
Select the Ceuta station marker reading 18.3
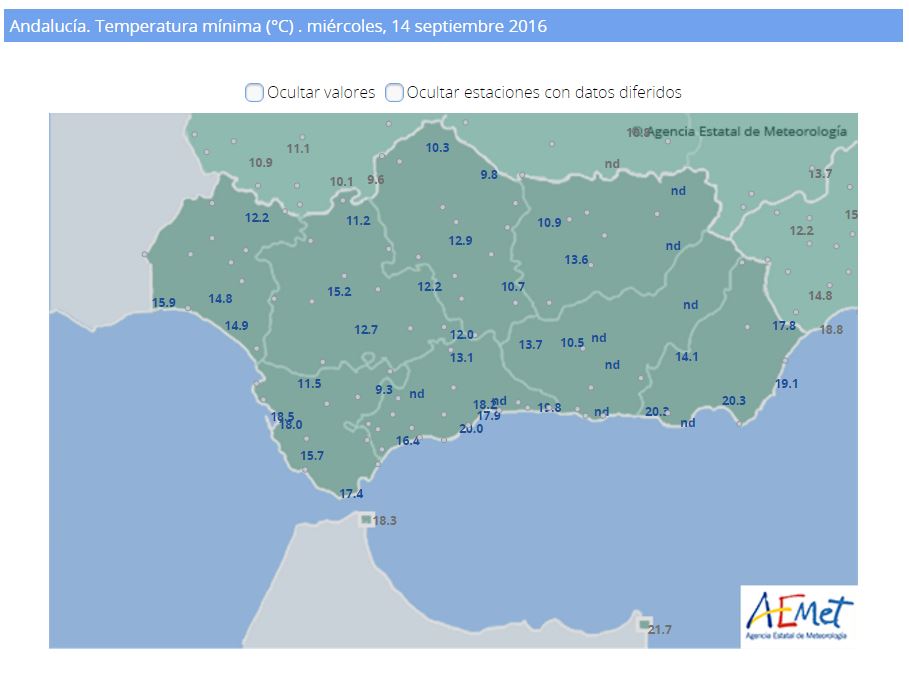tap(367, 520)
